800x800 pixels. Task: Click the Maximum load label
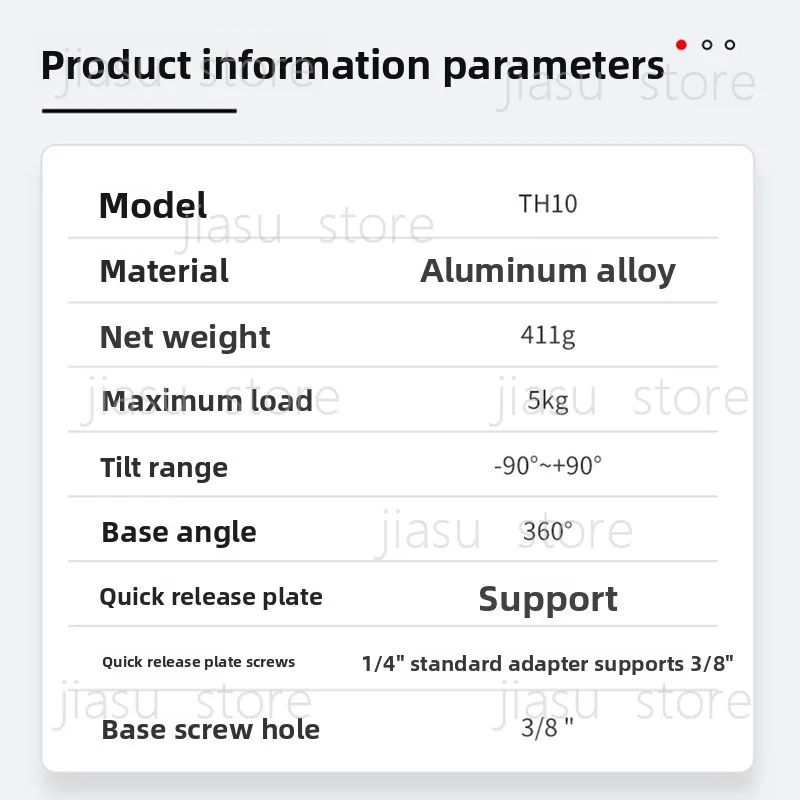click(207, 401)
